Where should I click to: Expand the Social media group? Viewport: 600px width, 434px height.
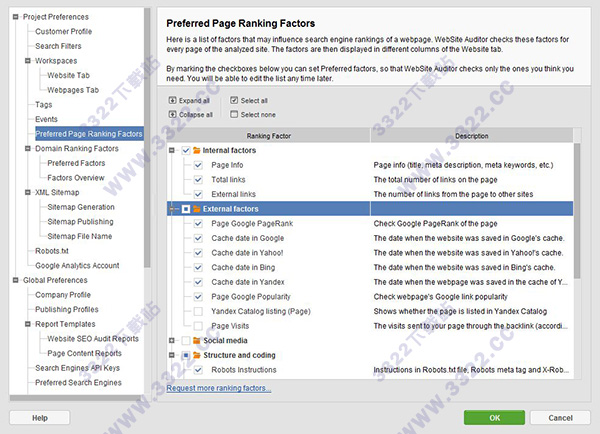pyautogui.click(x=173, y=341)
